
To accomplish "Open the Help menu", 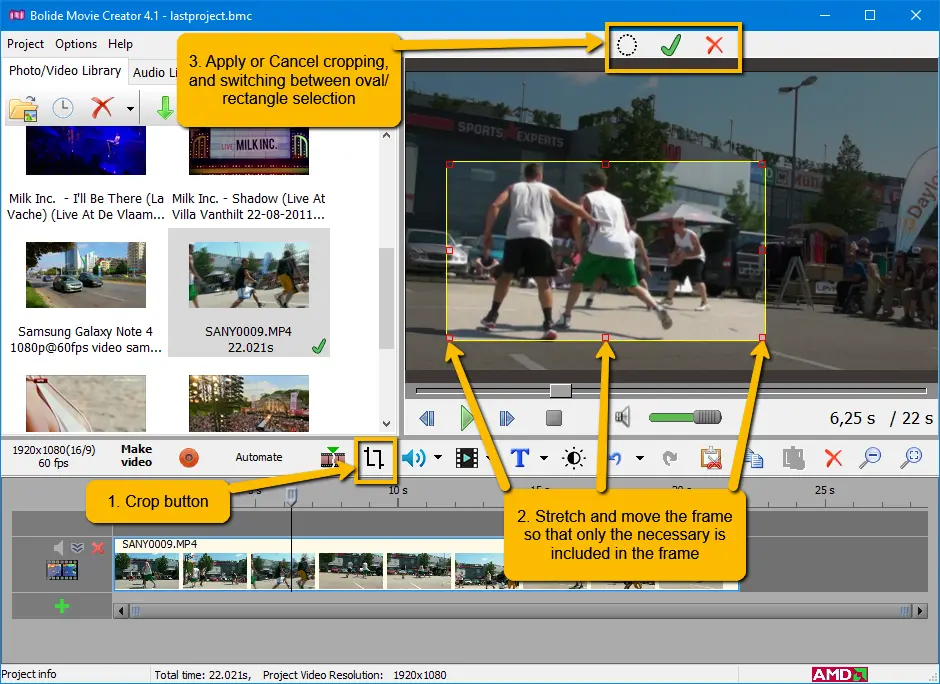I will click(120, 44).
